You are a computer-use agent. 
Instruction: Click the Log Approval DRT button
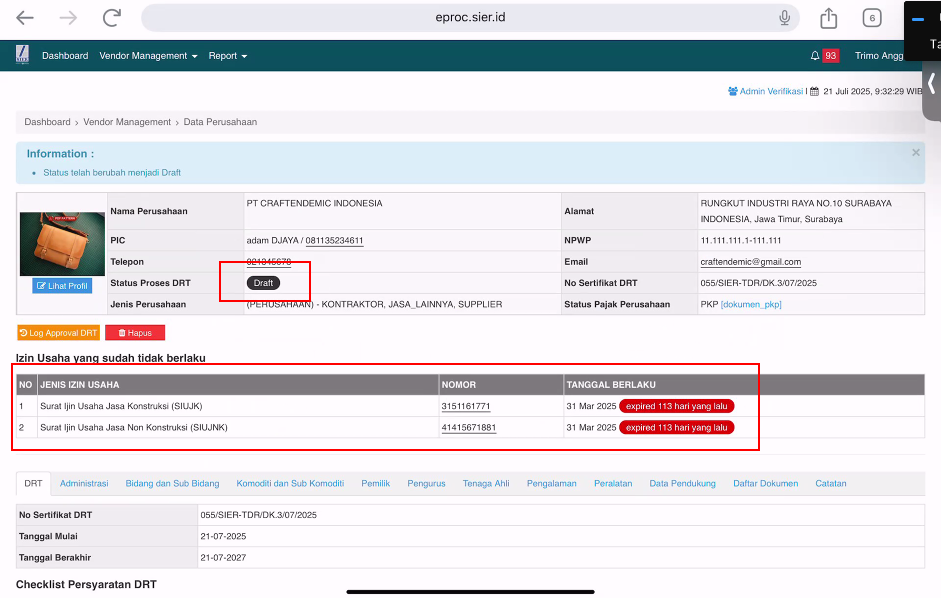tap(58, 332)
